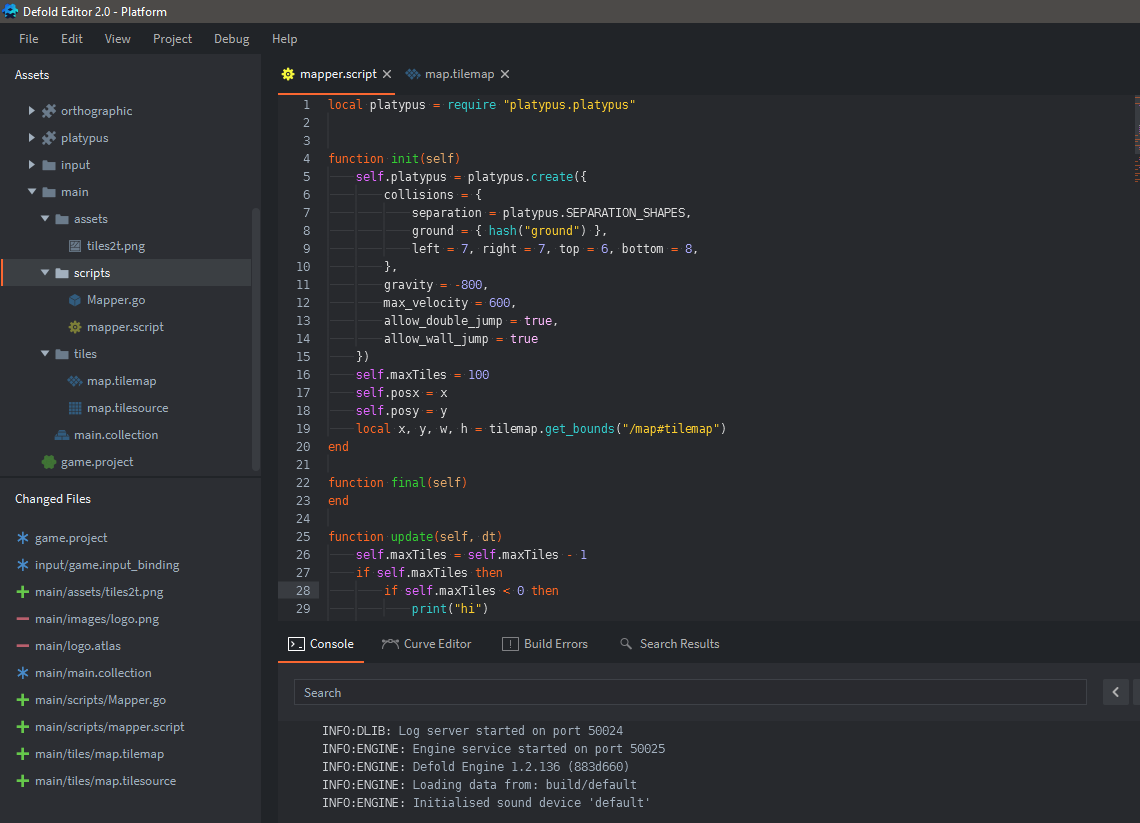Open the Project menu
Screen dimensions: 1140x823
coord(172,39)
